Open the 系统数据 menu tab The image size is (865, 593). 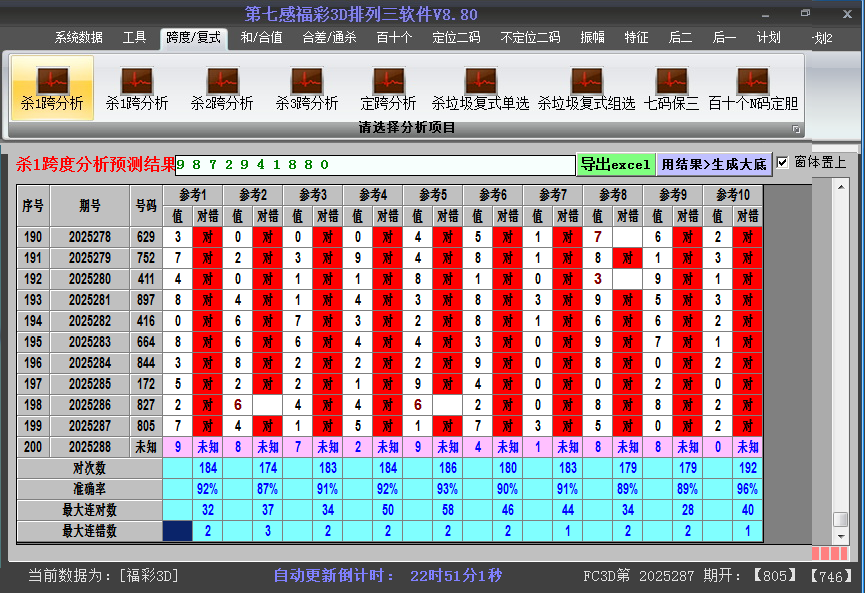[78, 38]
